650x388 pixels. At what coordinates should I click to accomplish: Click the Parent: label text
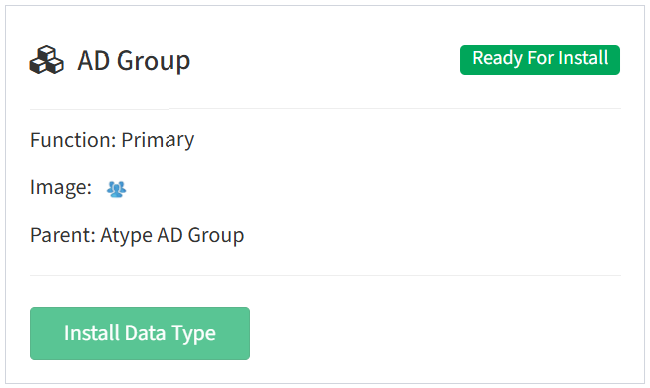click(x=63, y=235)
